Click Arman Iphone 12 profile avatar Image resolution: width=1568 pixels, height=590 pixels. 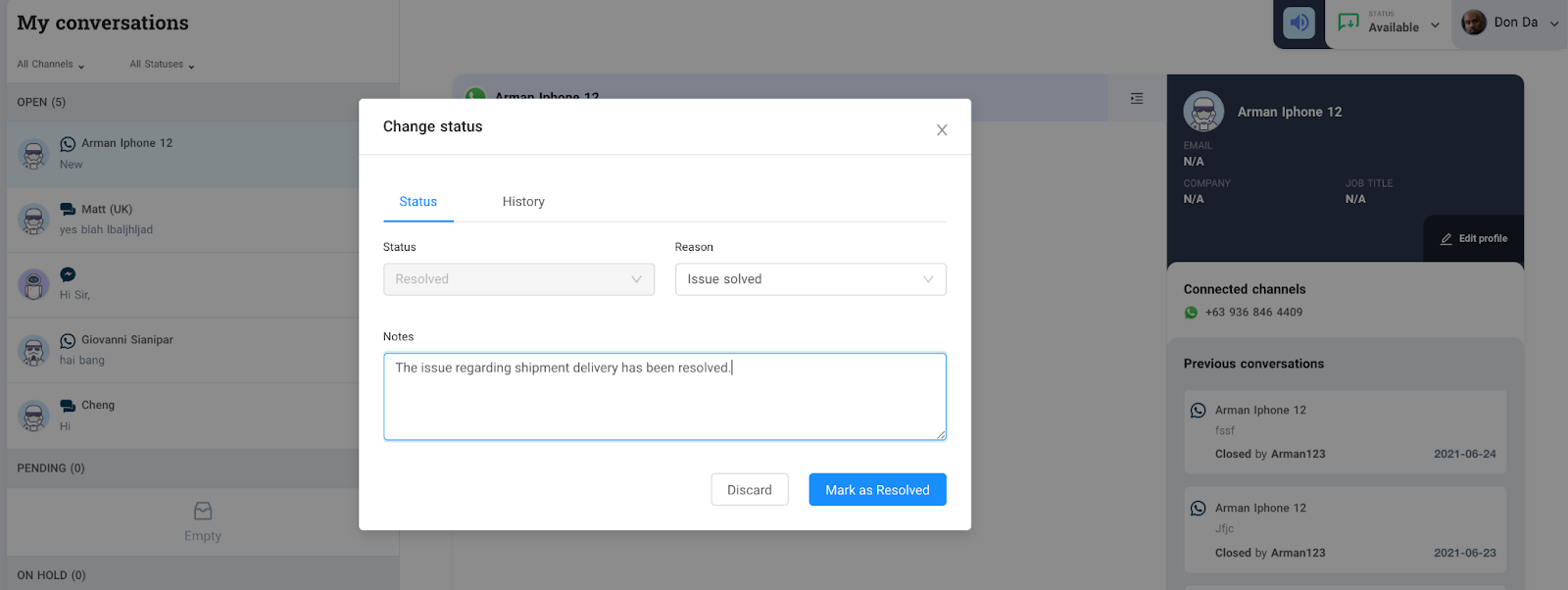click(1203, 112)
